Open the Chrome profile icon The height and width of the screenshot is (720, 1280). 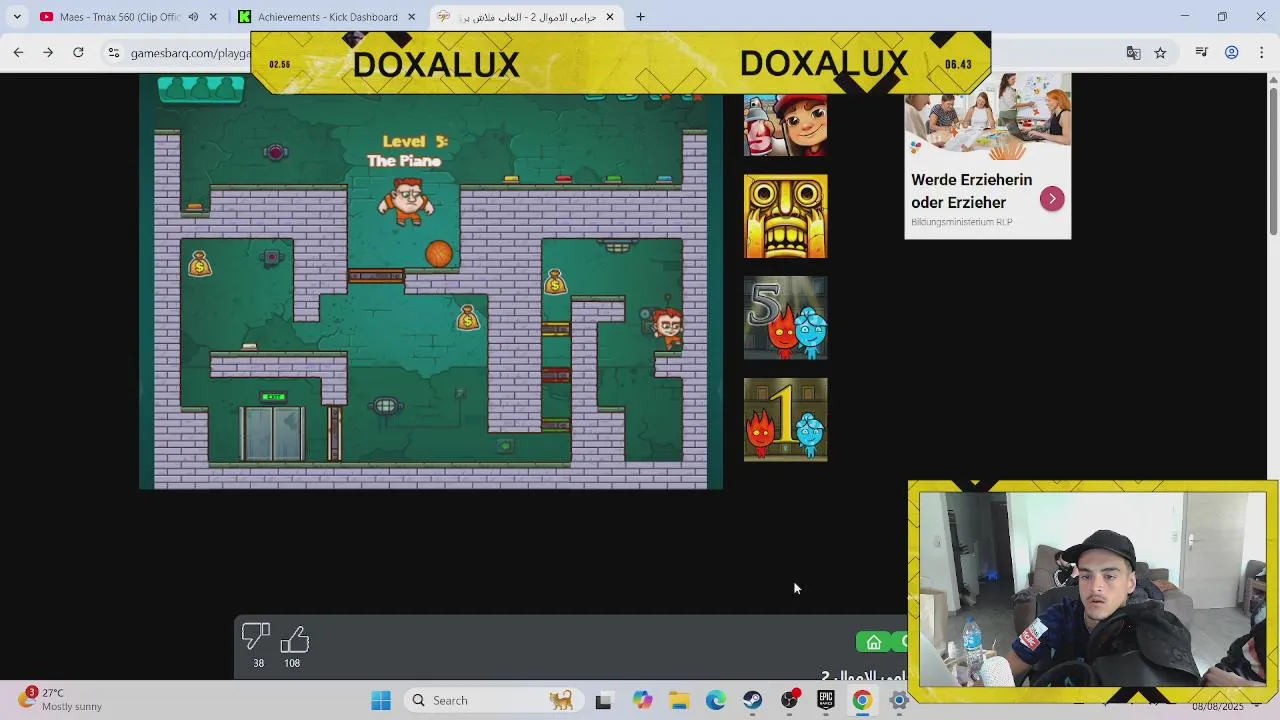[x=1232, y=53]
